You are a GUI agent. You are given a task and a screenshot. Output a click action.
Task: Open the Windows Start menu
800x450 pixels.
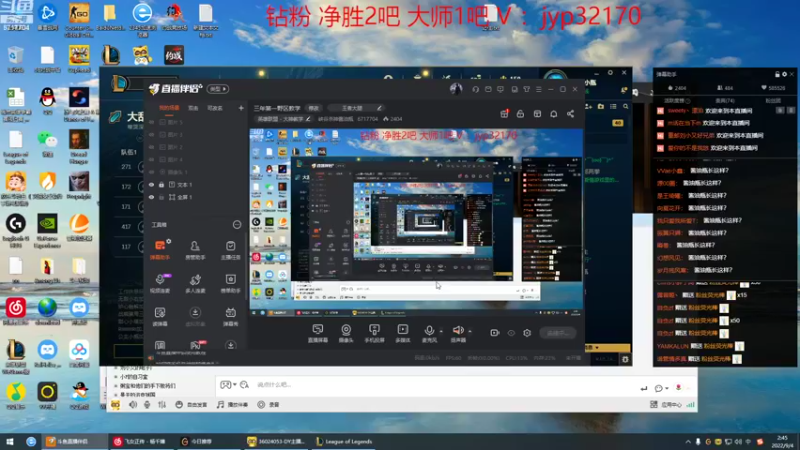point(10,442)
